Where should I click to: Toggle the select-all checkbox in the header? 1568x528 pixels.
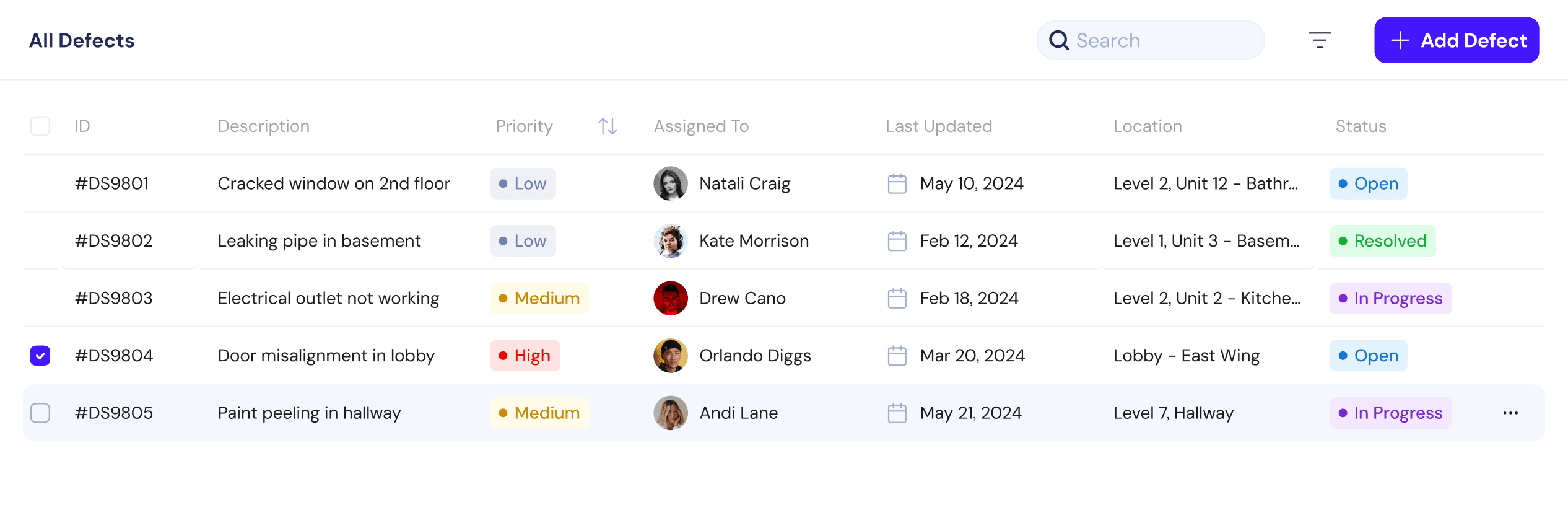point(40,126)
